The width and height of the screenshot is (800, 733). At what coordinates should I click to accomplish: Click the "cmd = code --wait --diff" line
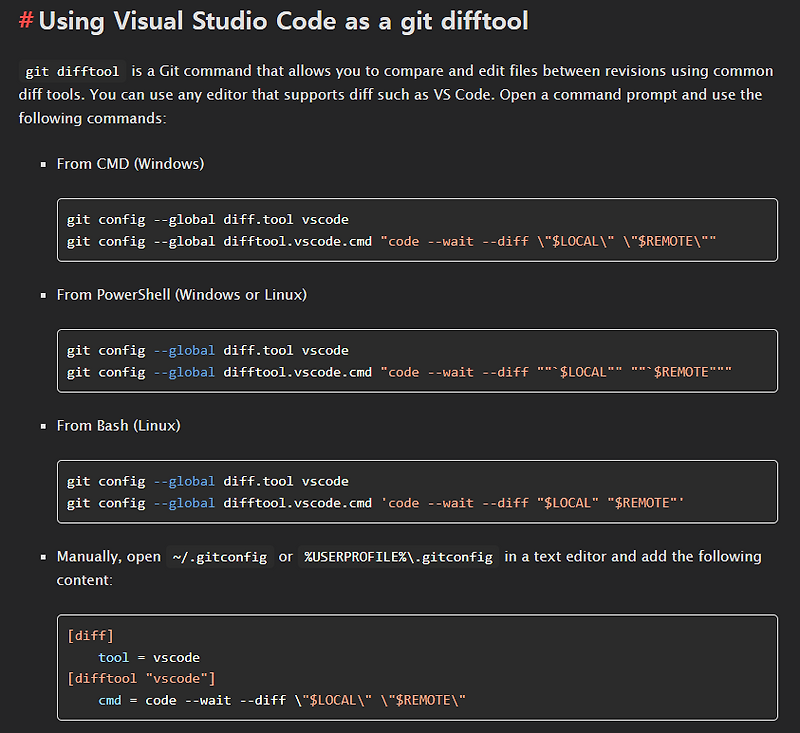[x=282, y=700]
